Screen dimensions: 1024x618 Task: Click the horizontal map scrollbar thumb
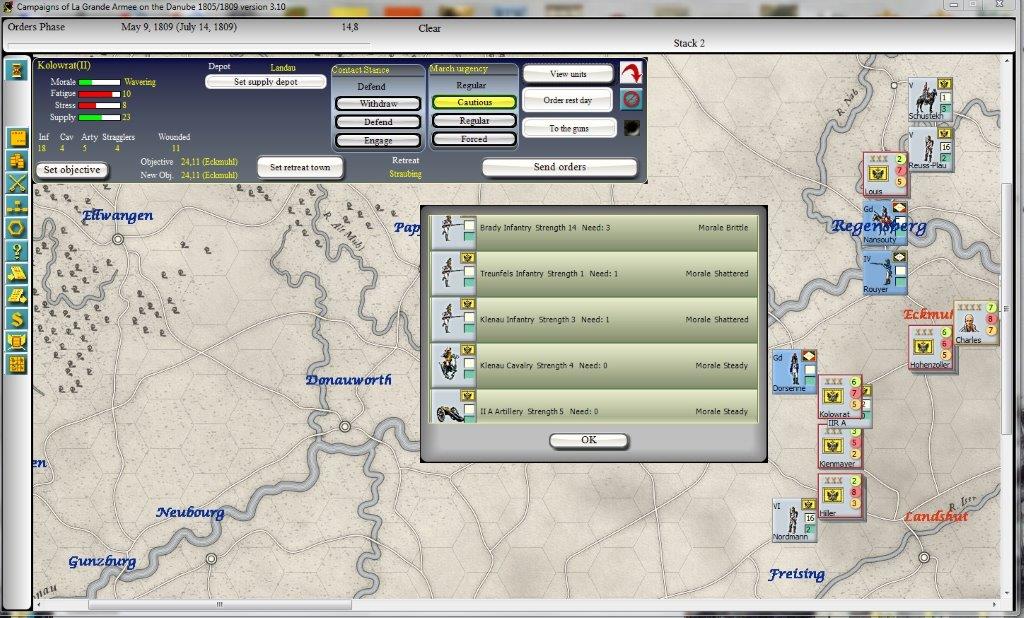click(220, 604)
